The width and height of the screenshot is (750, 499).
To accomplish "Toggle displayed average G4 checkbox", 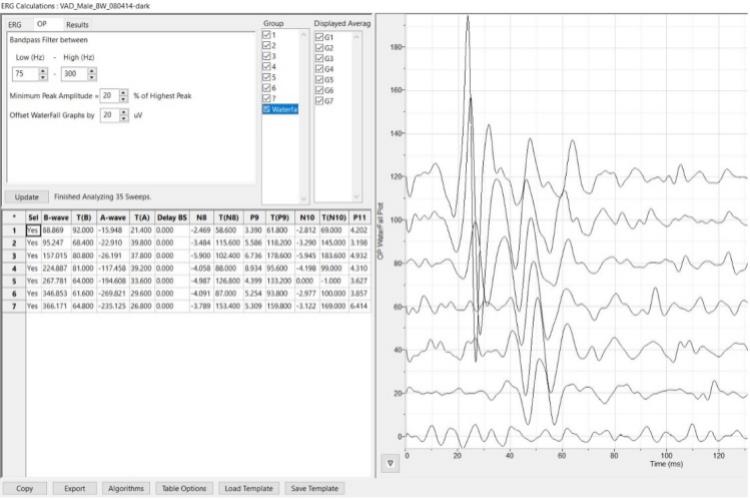I will [x=319, y=68].
